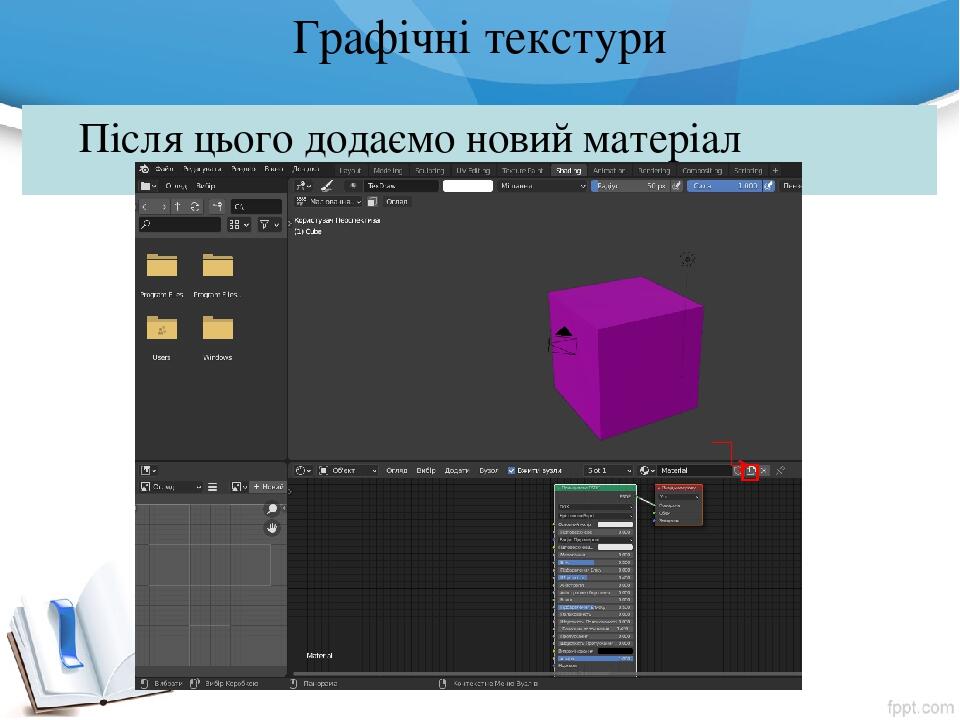960x720 pixels.
Task: Open the viewport editor type dropdown
Action: pyautogui.click(x=302, y=186)
